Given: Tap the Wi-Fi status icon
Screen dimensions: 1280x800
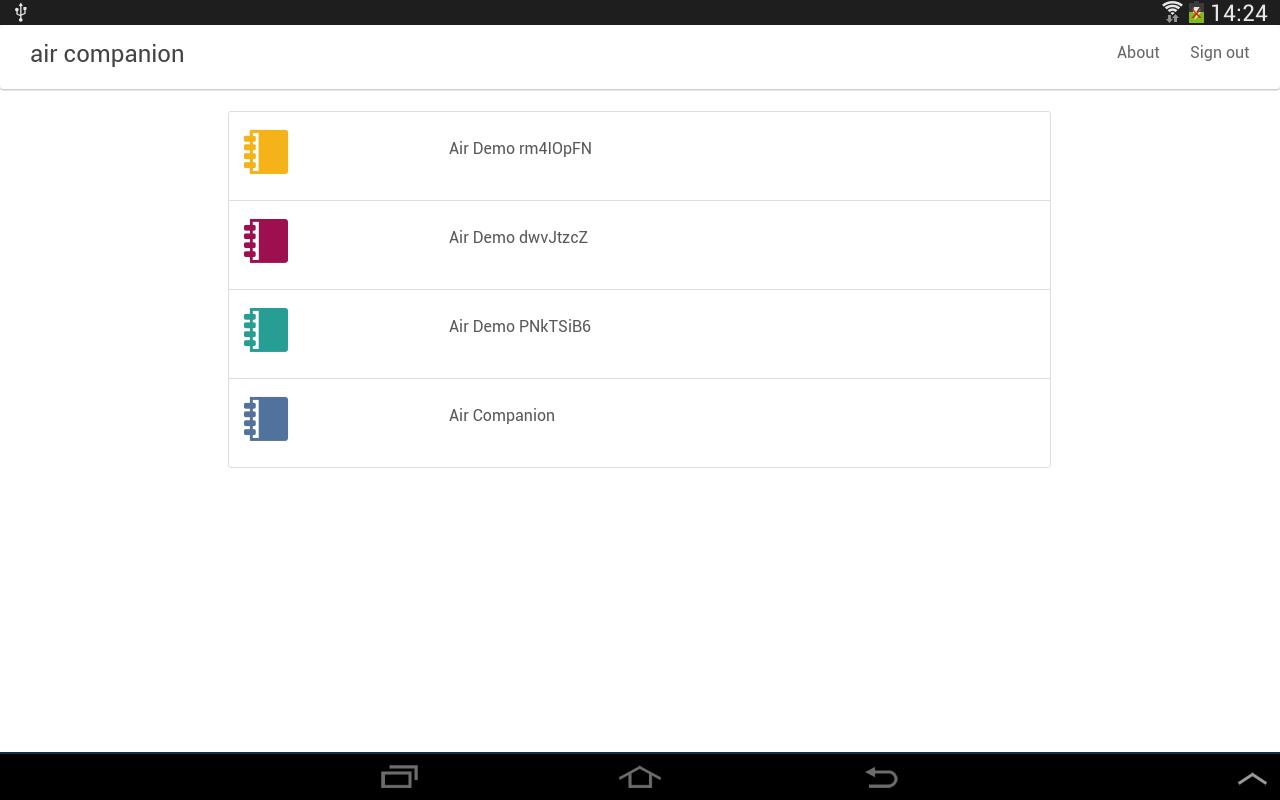Looking at the screenshot, I should click(x=1172, y=12).
